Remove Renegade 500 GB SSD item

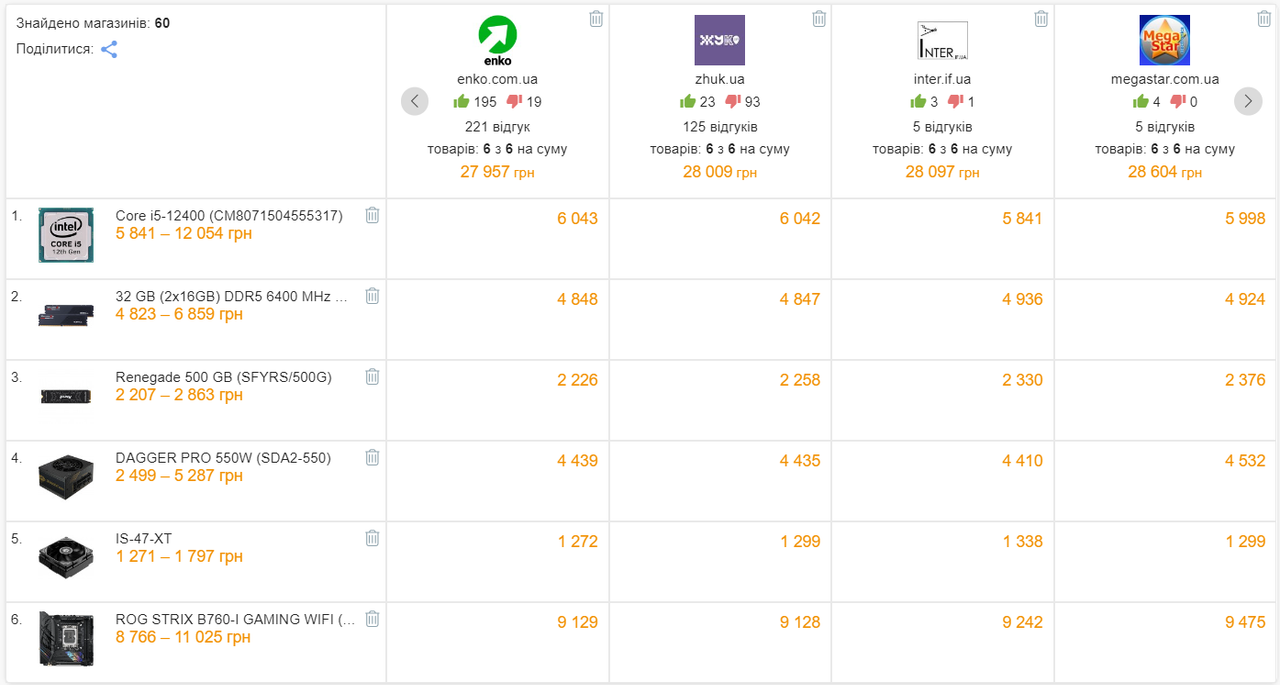pos(372,377)
